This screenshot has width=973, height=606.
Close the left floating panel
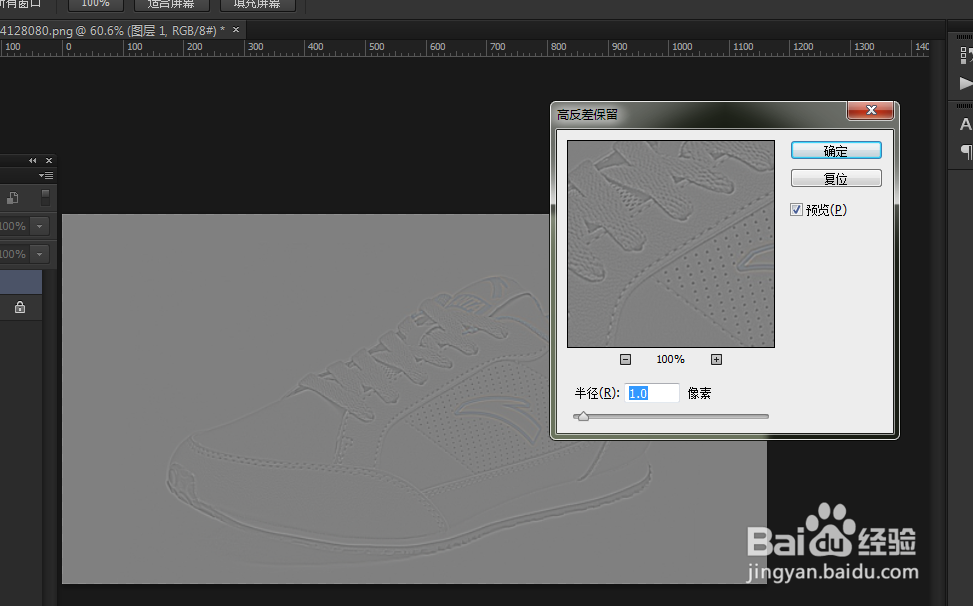pyautogui.click(x=49, y=161)
